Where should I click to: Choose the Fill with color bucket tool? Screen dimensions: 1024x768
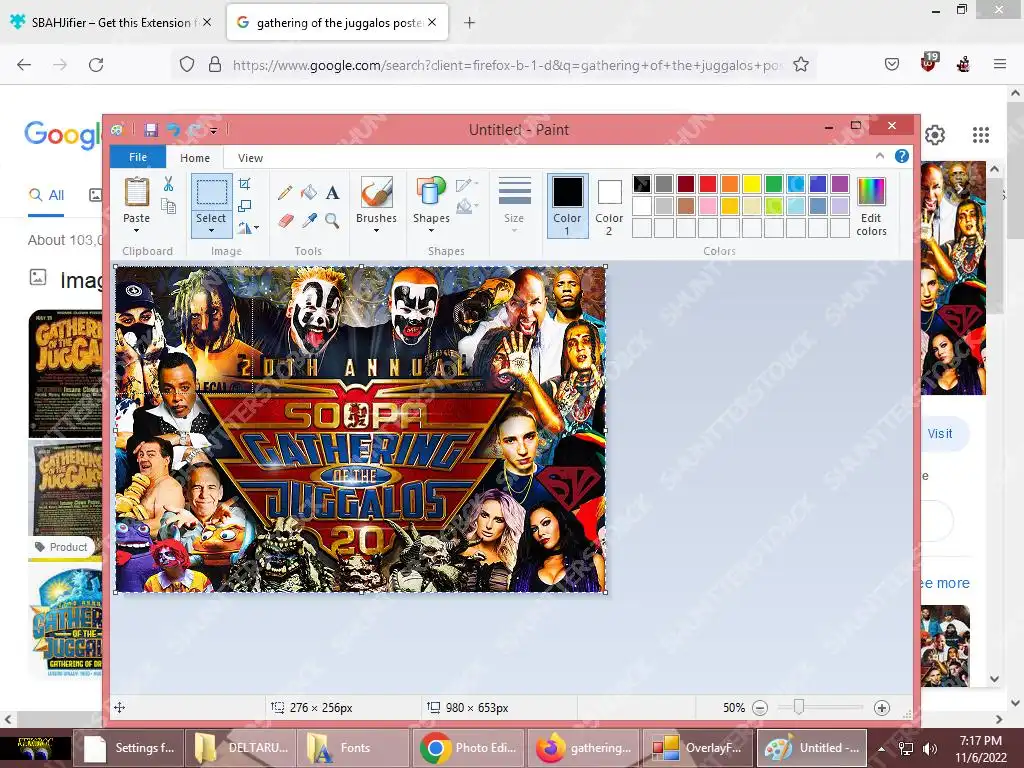pyautogui.click(x=309, y=192)
